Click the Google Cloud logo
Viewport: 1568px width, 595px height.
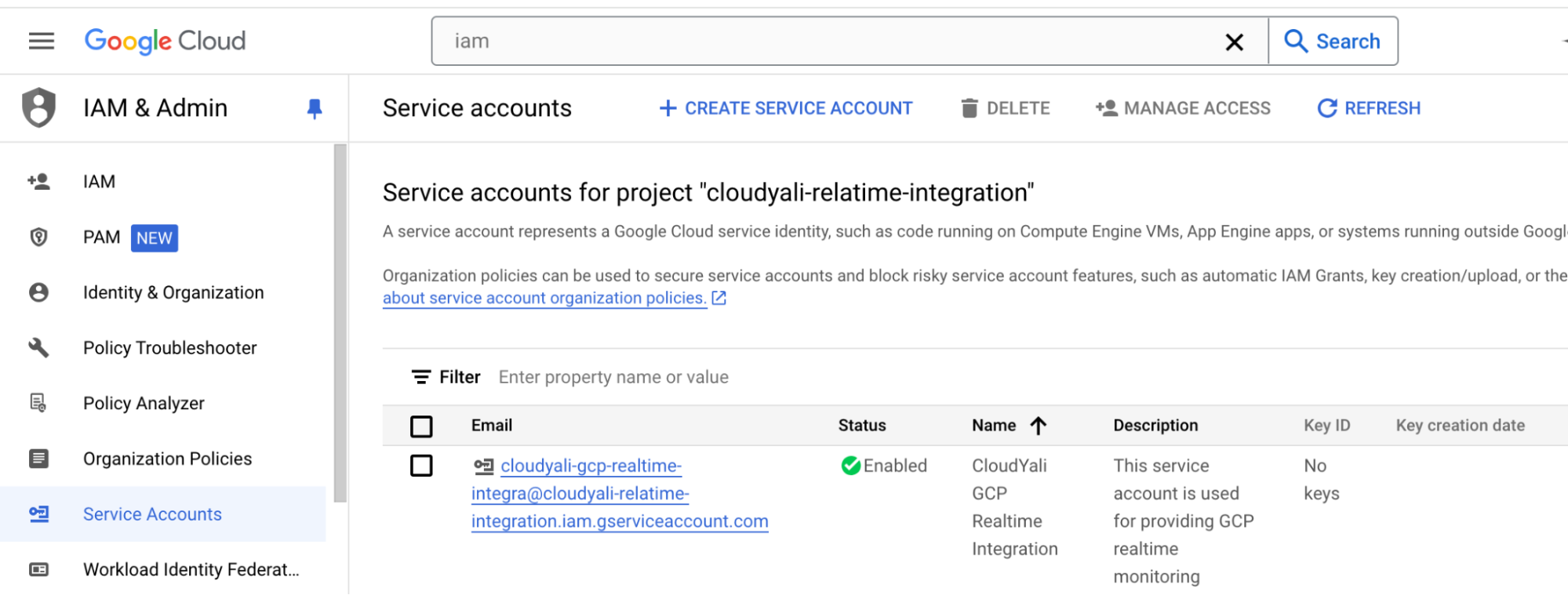point(165,41)
